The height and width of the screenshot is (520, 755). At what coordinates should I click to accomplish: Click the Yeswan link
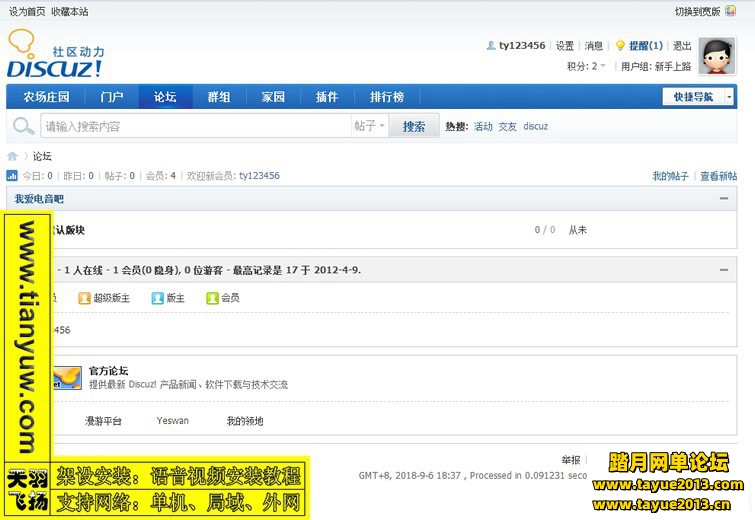172,421
